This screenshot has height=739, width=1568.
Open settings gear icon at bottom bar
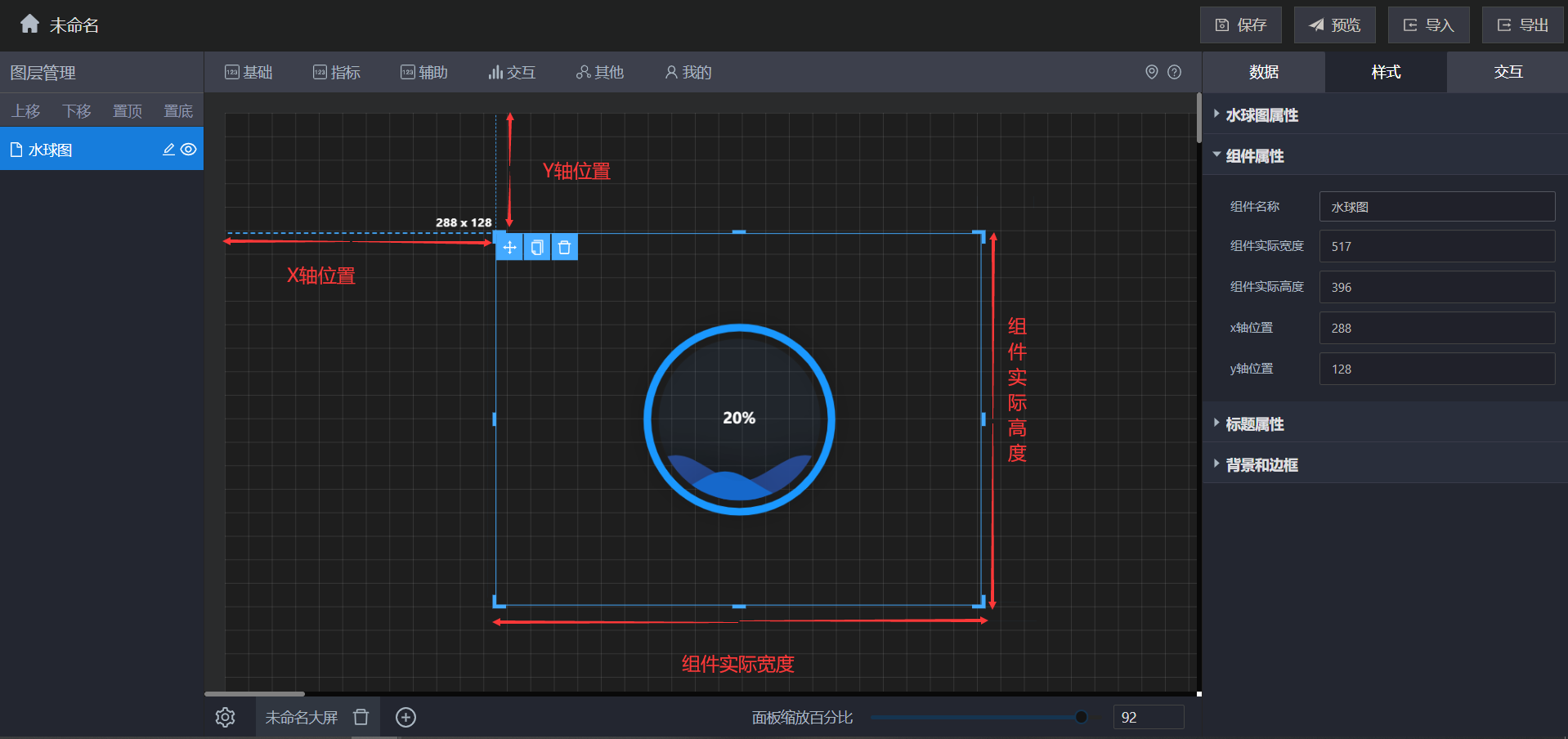pos(225,717)
